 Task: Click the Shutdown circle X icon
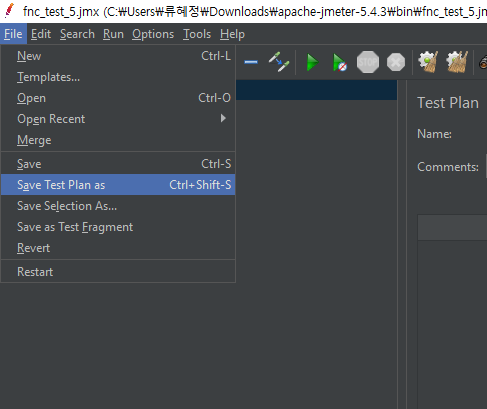[x=396, y=62]
